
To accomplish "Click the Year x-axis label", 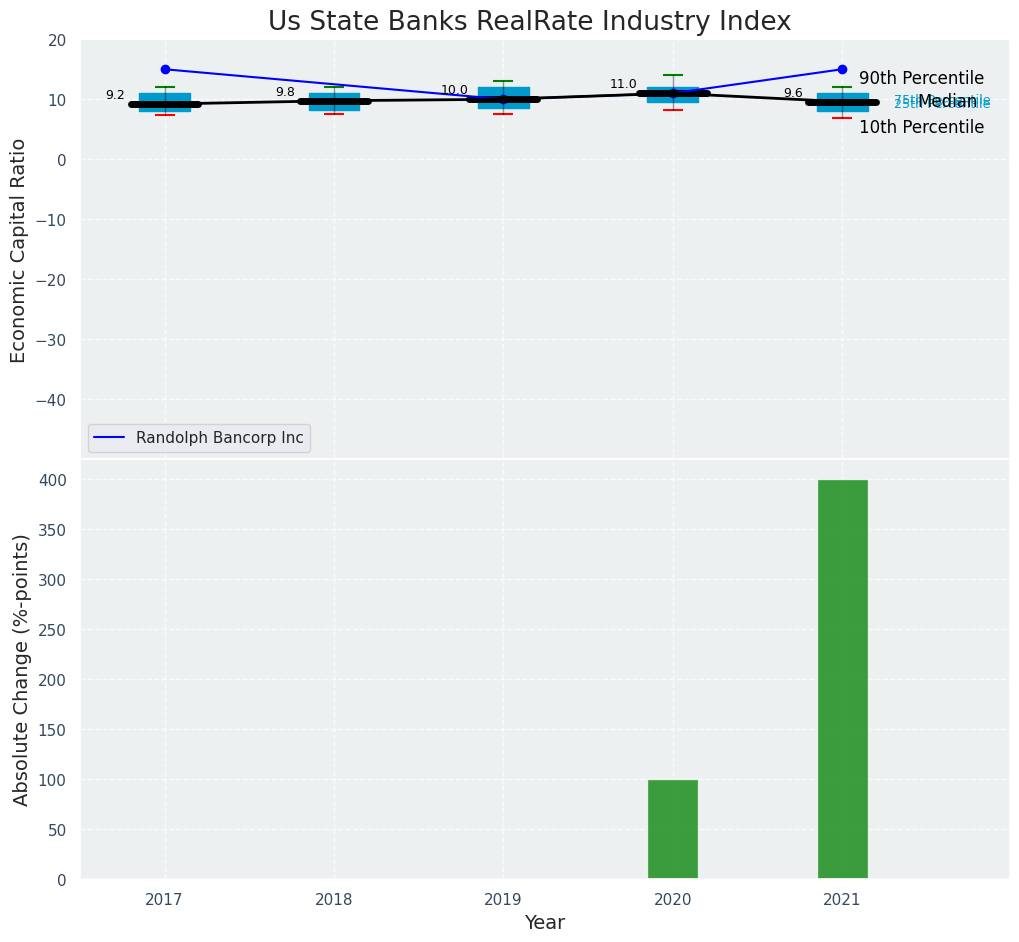I will pyautogui.click(x=545, y=923).
